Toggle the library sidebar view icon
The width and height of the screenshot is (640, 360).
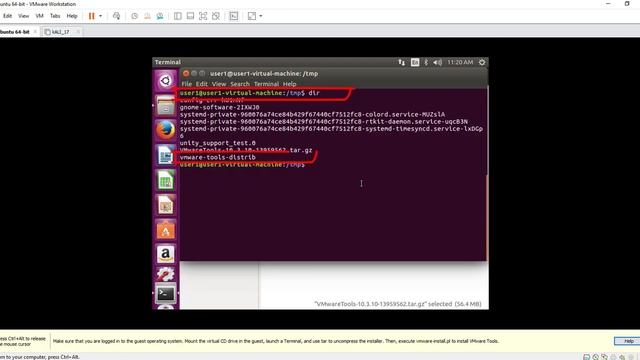point(178,16)
